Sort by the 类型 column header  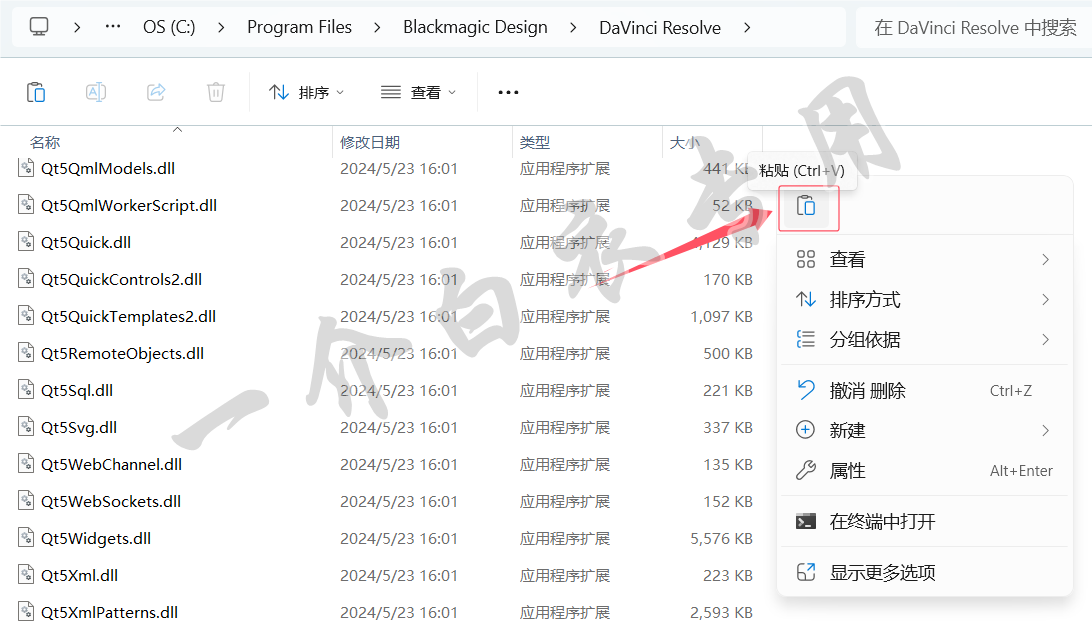pyautogui.click(x=535, y=143)
